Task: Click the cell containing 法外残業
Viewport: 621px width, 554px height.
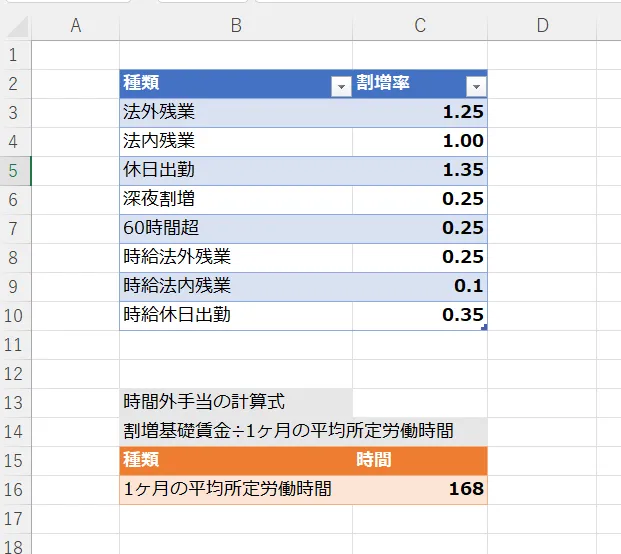Action: (x=236, y=112)
